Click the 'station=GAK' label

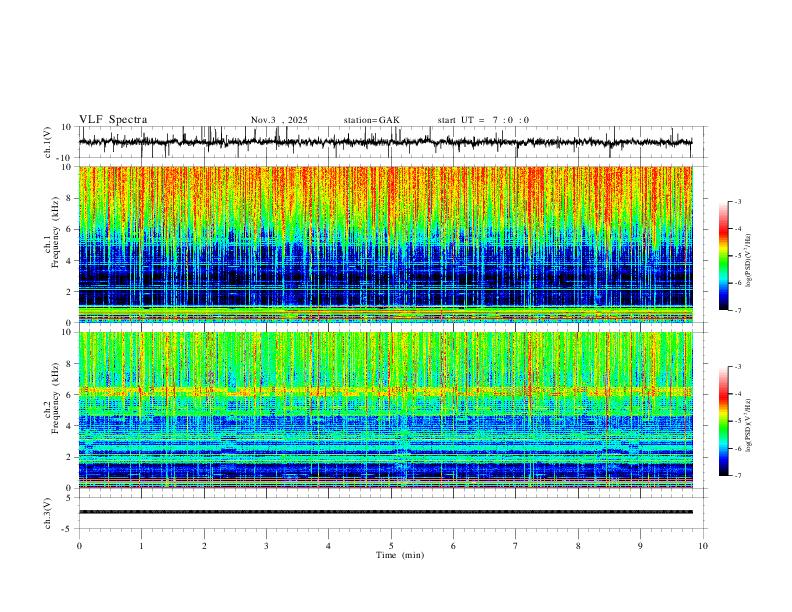pyautogui.click(x=371, y=120)
